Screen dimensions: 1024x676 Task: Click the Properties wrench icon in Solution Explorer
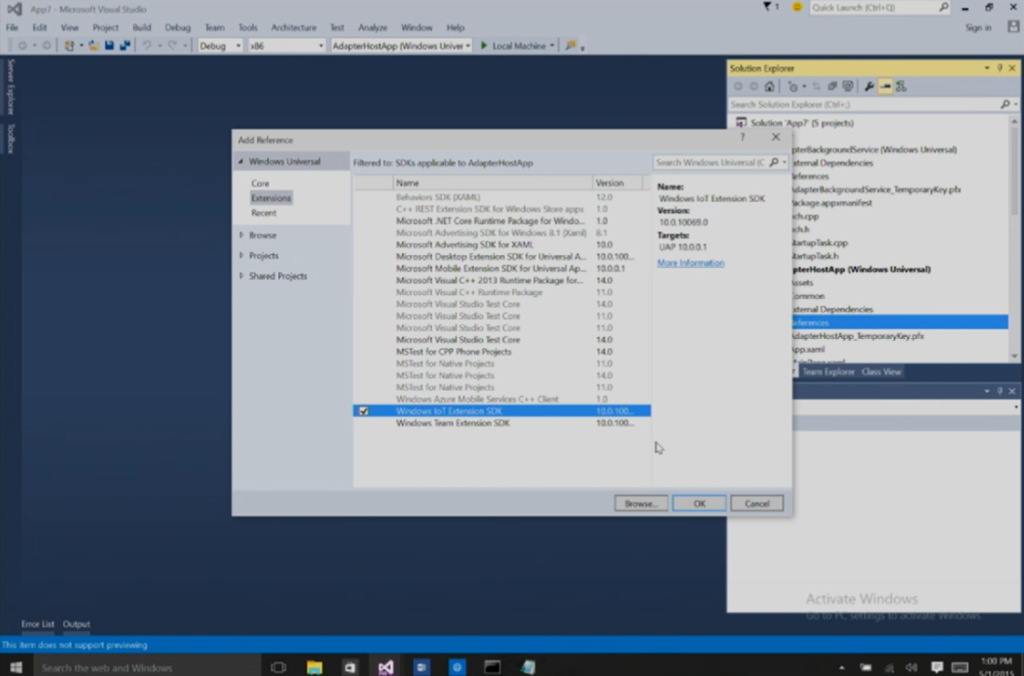869,86
